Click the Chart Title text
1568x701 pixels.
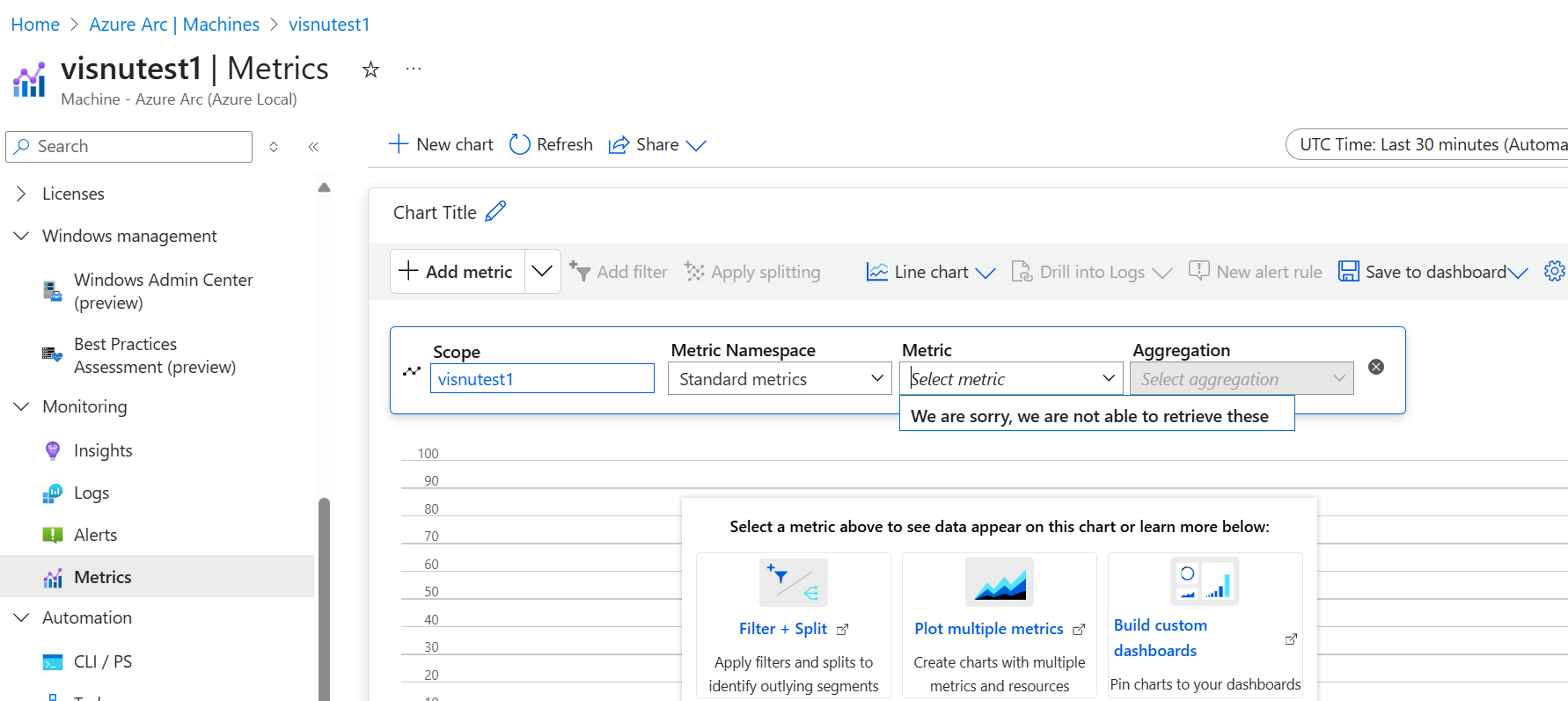click(x=435, y=212)
